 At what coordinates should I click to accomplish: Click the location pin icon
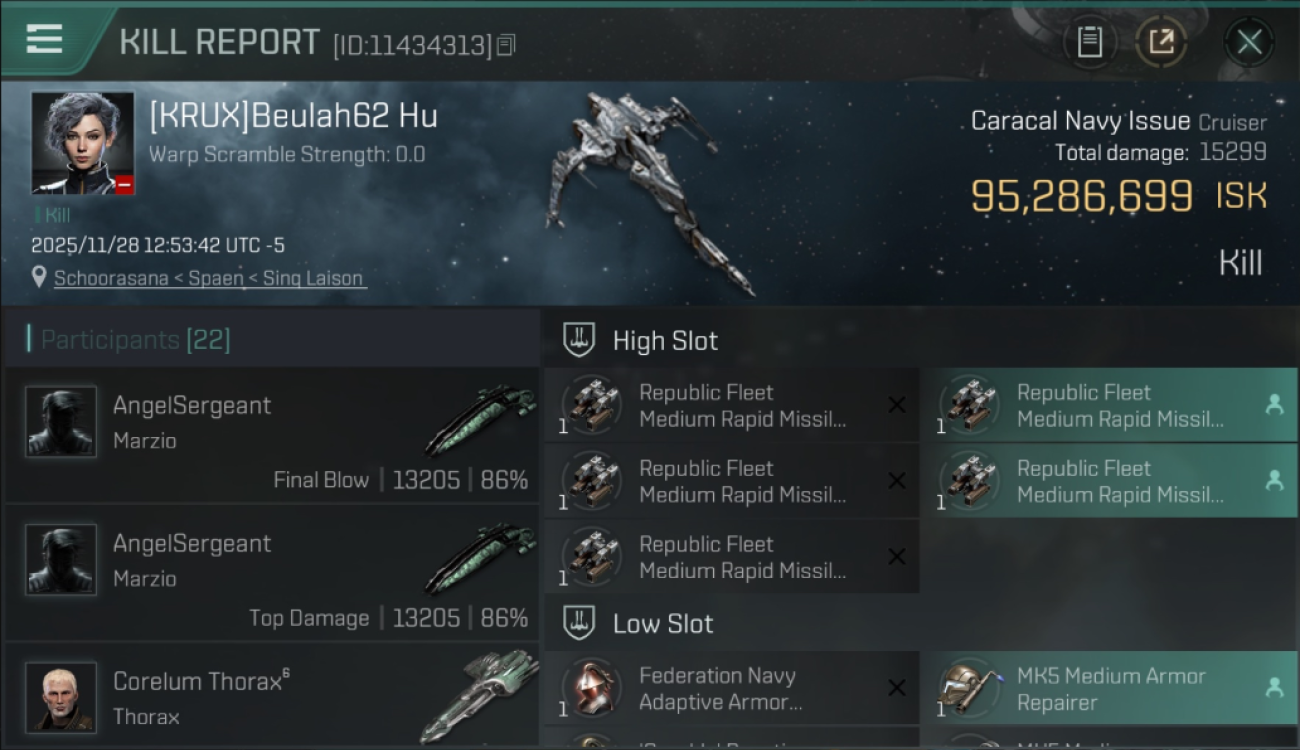click(39, 277)
